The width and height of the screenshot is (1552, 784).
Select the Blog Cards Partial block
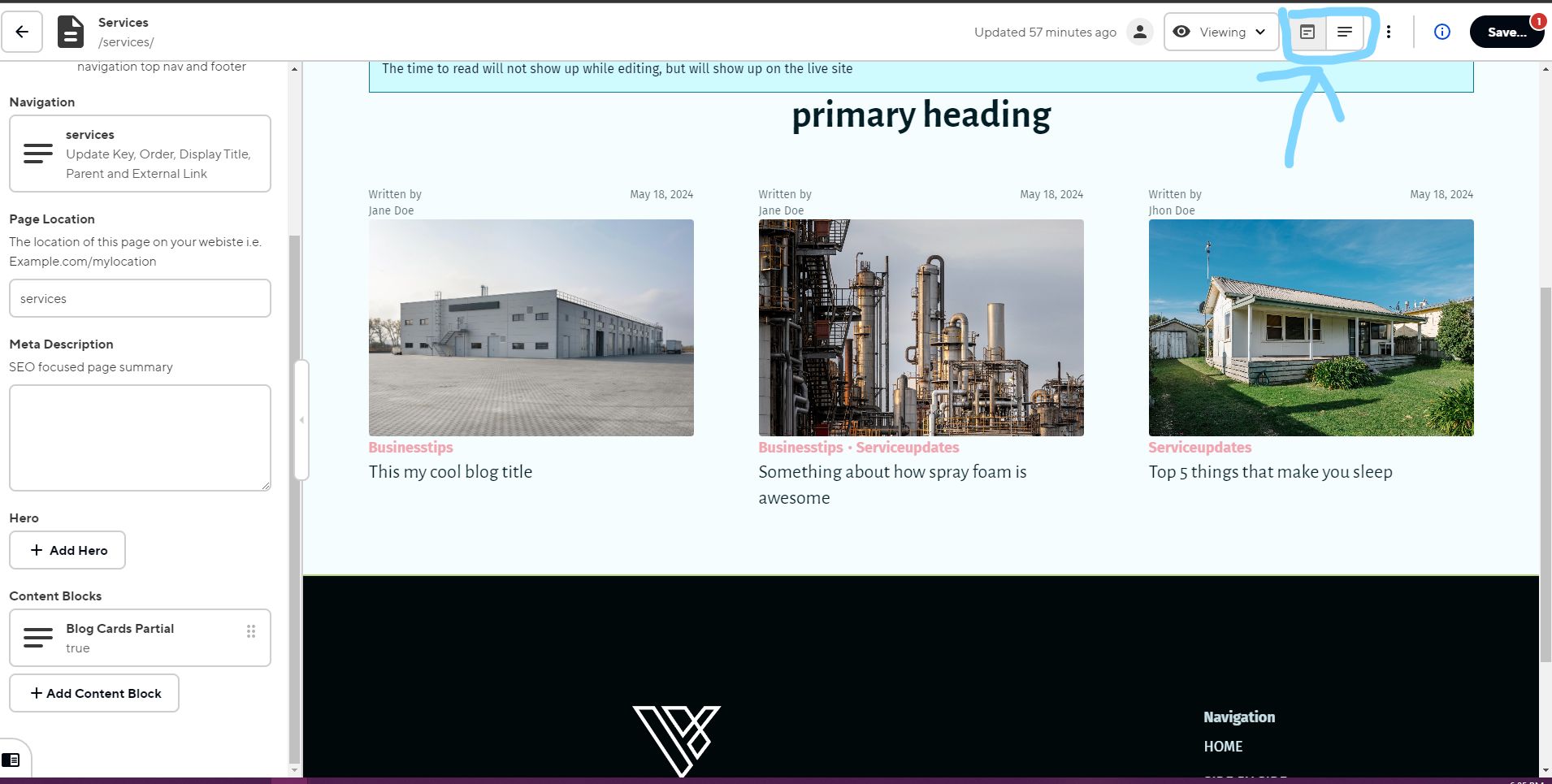pyautogui.click(x=140, y=638)
